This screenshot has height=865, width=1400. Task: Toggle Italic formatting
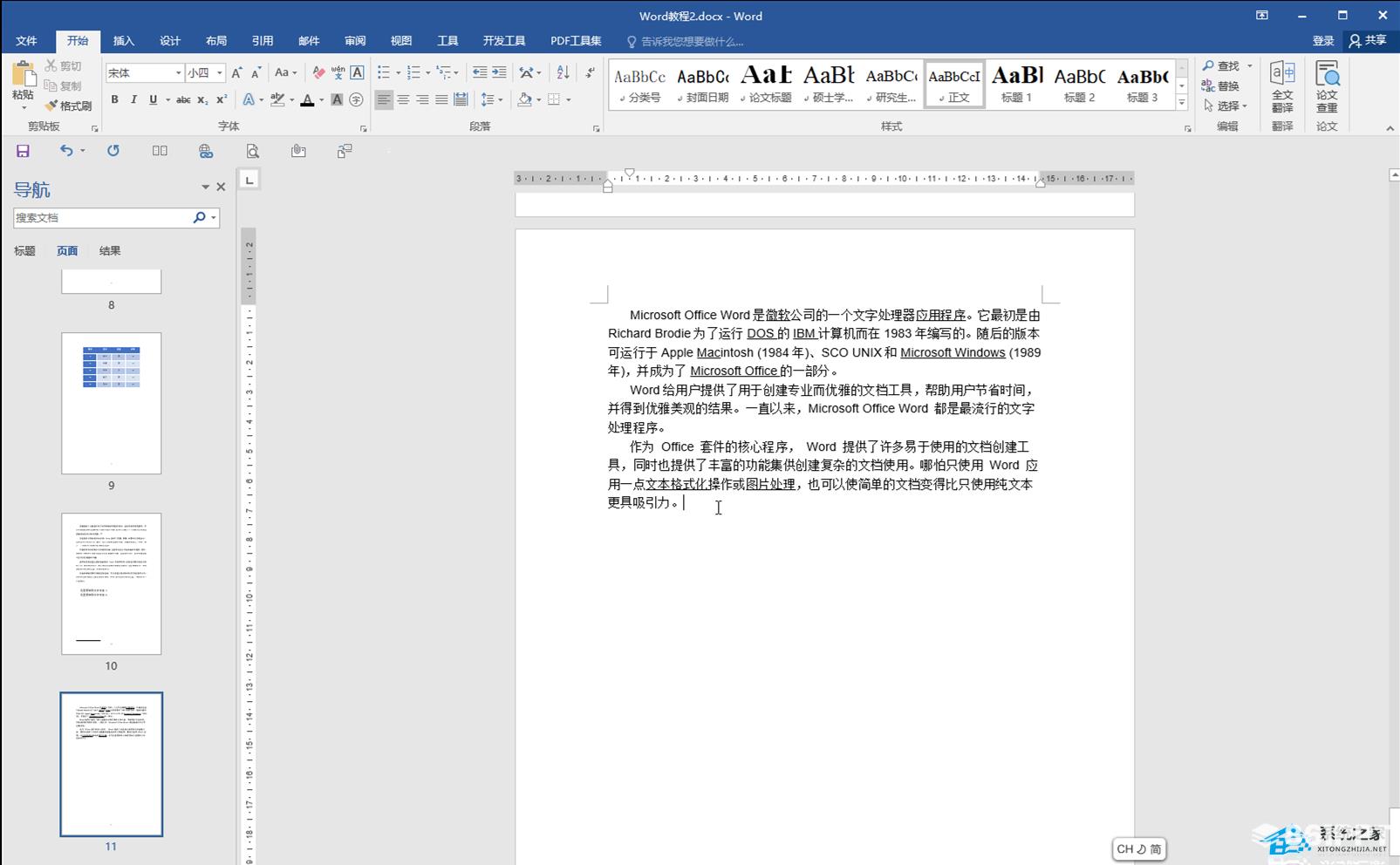[133, 100]
